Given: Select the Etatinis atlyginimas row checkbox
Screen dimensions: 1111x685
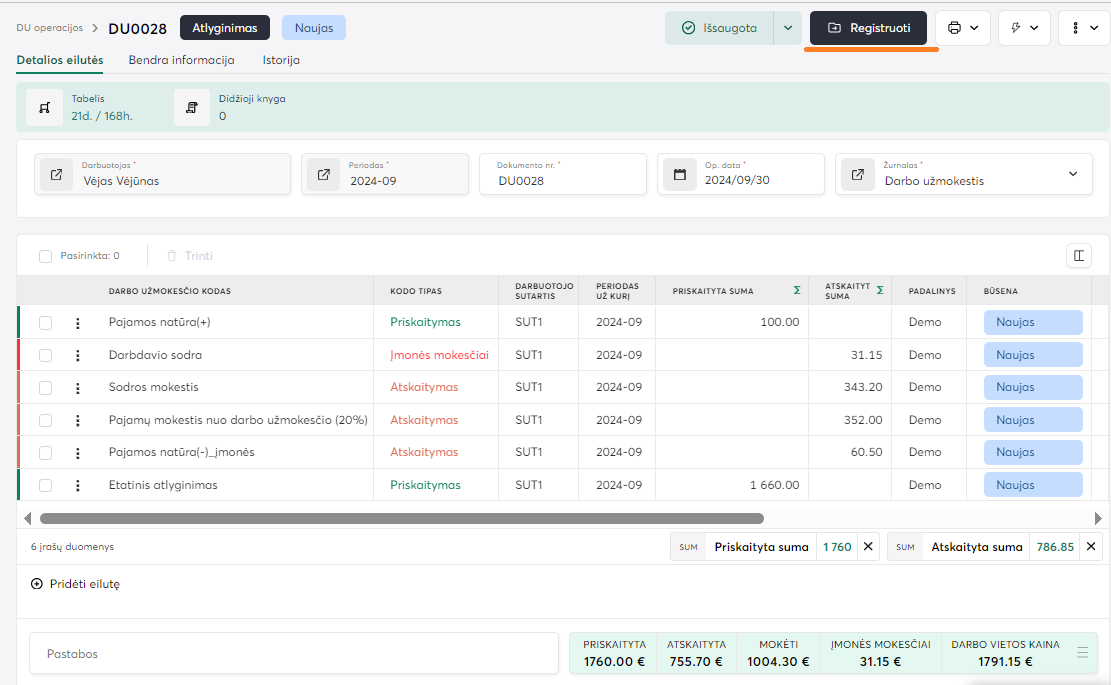Looking at the screenshot, I should point(45,485).
